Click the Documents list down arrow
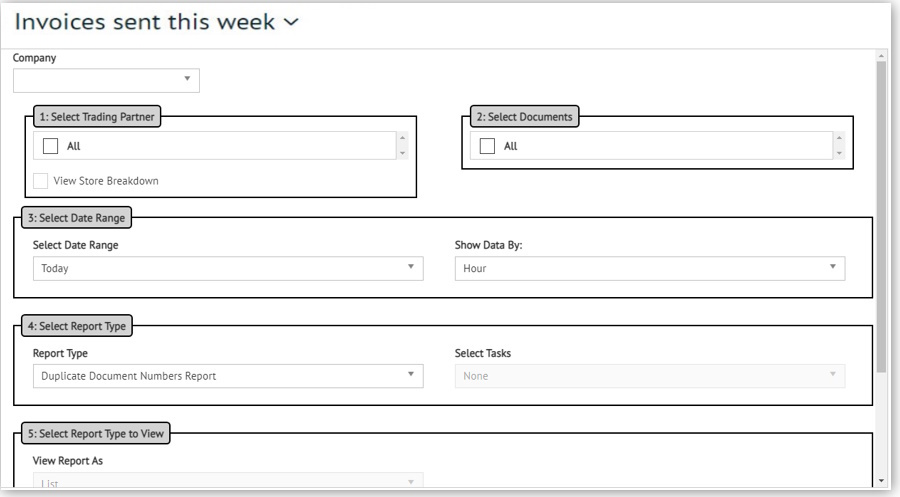The image size is (900, 497). point(838,153)
